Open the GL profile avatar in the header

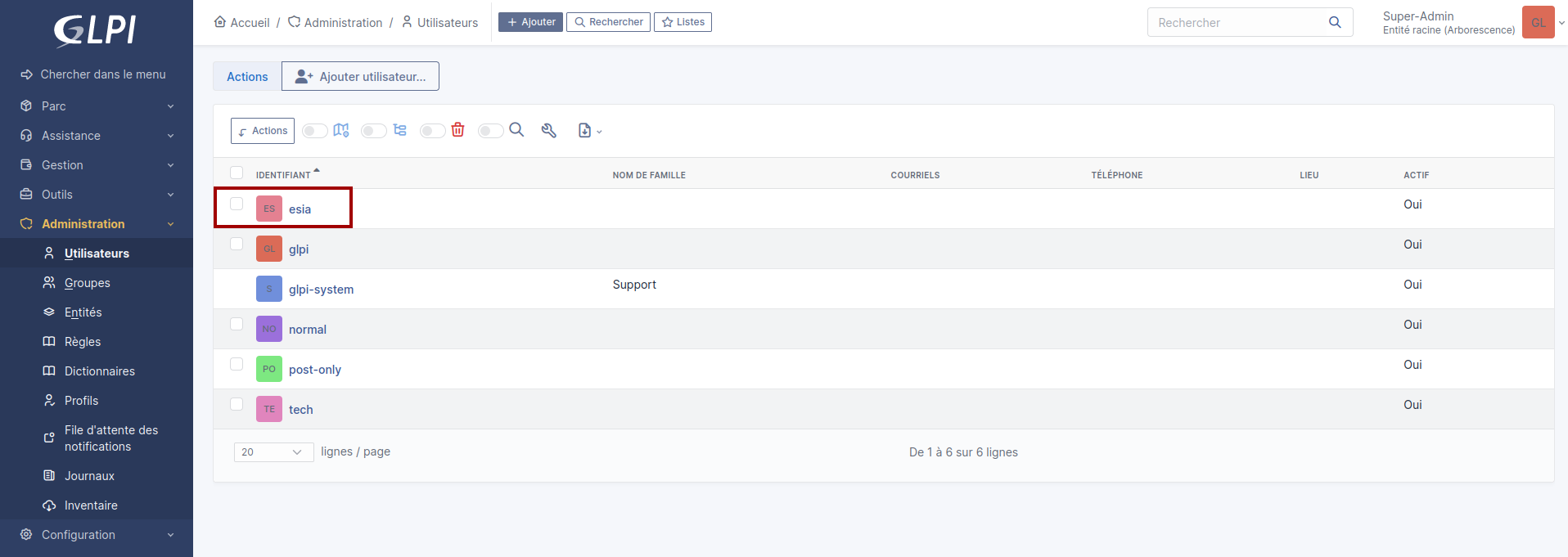(x=1539, y=22)
